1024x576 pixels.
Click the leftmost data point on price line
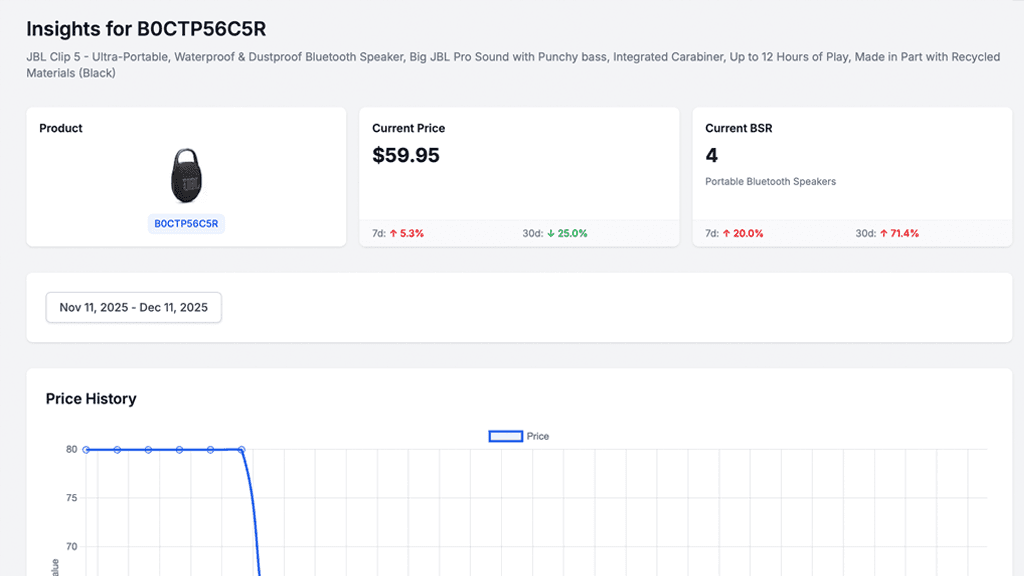pos(86,450)
